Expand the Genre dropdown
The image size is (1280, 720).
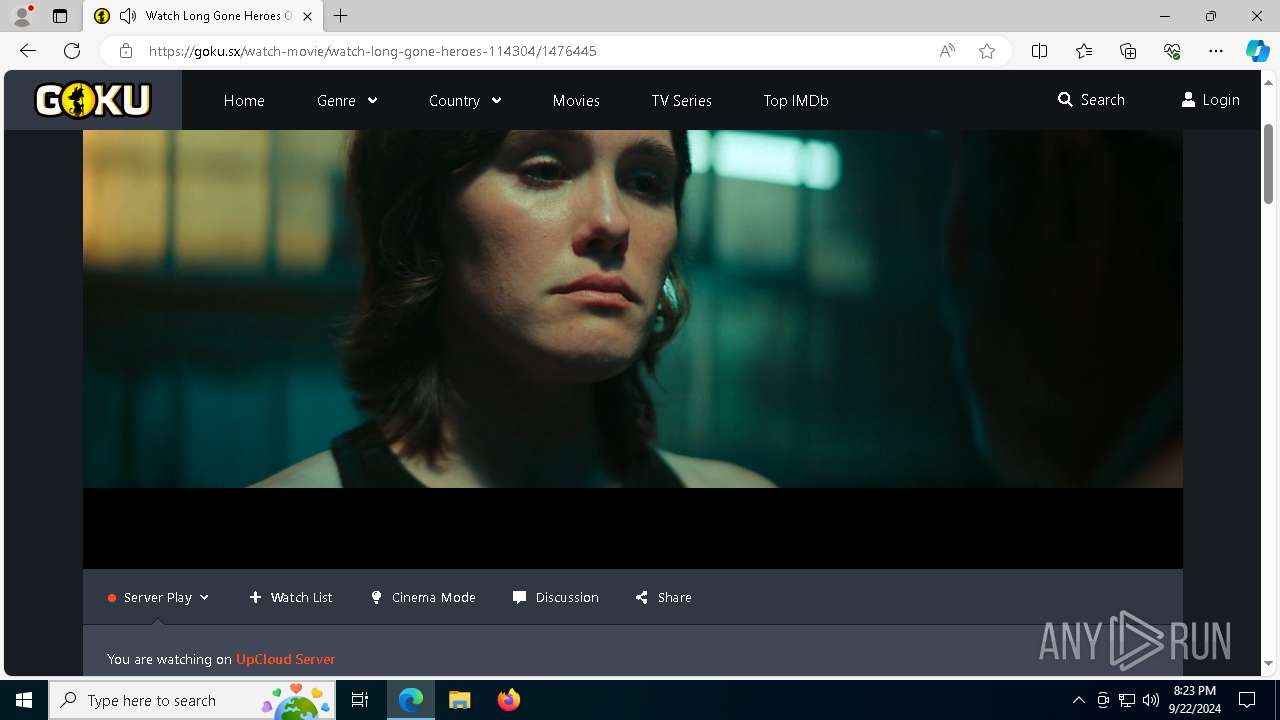[347, 100]
